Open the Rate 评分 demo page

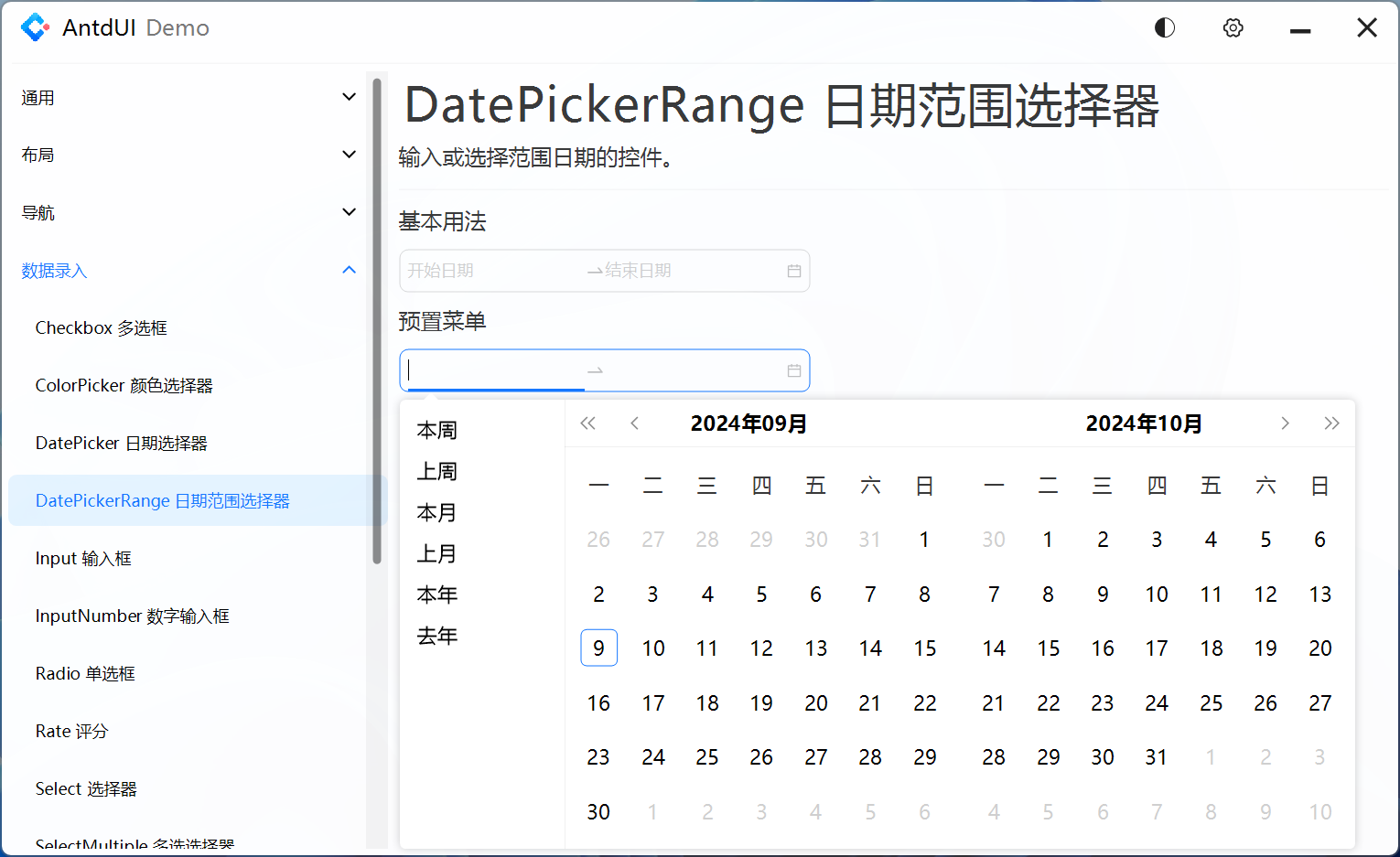coord(71,731)
